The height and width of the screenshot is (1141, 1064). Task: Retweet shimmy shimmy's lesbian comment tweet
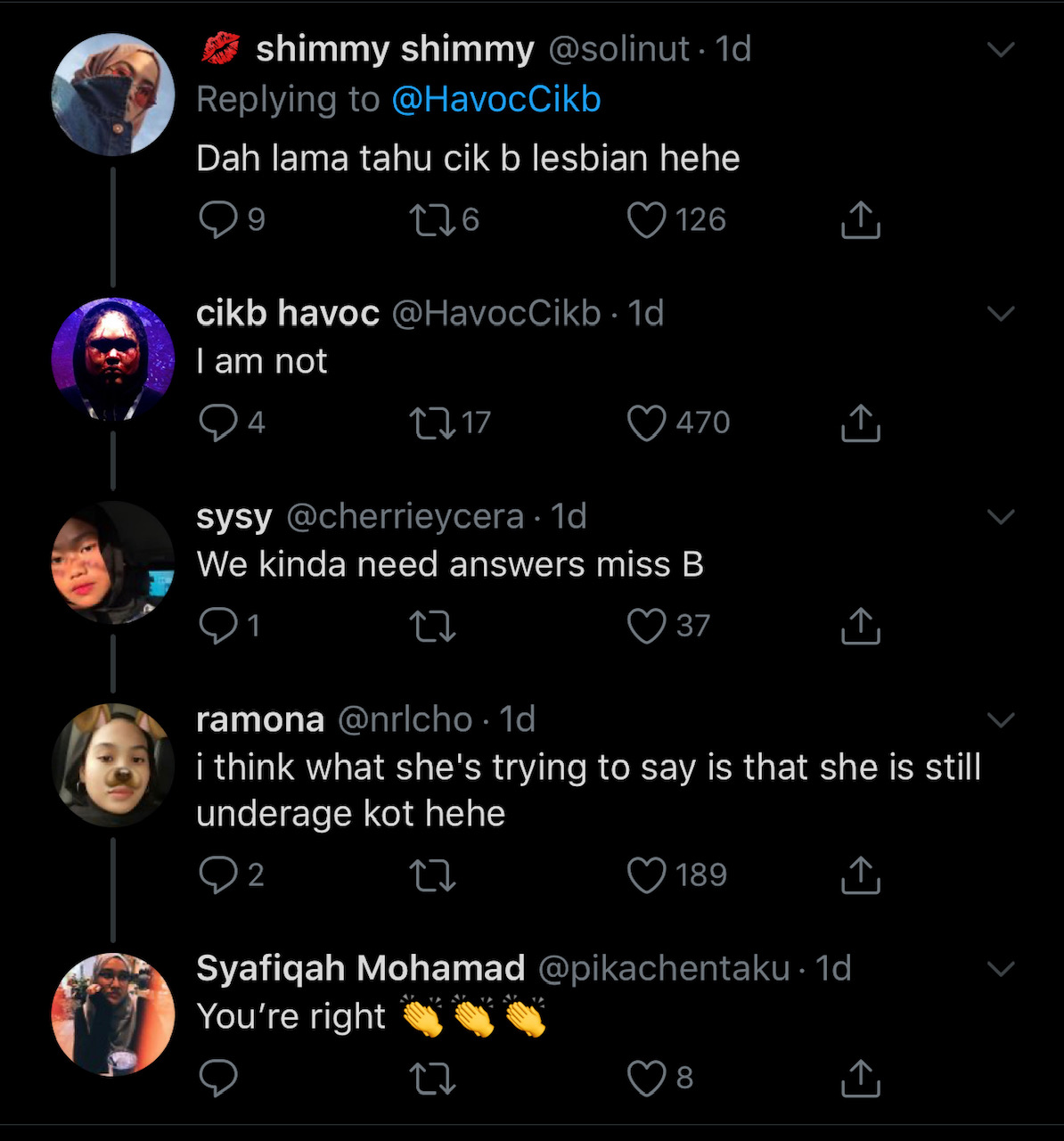click(x=432, y=219)
